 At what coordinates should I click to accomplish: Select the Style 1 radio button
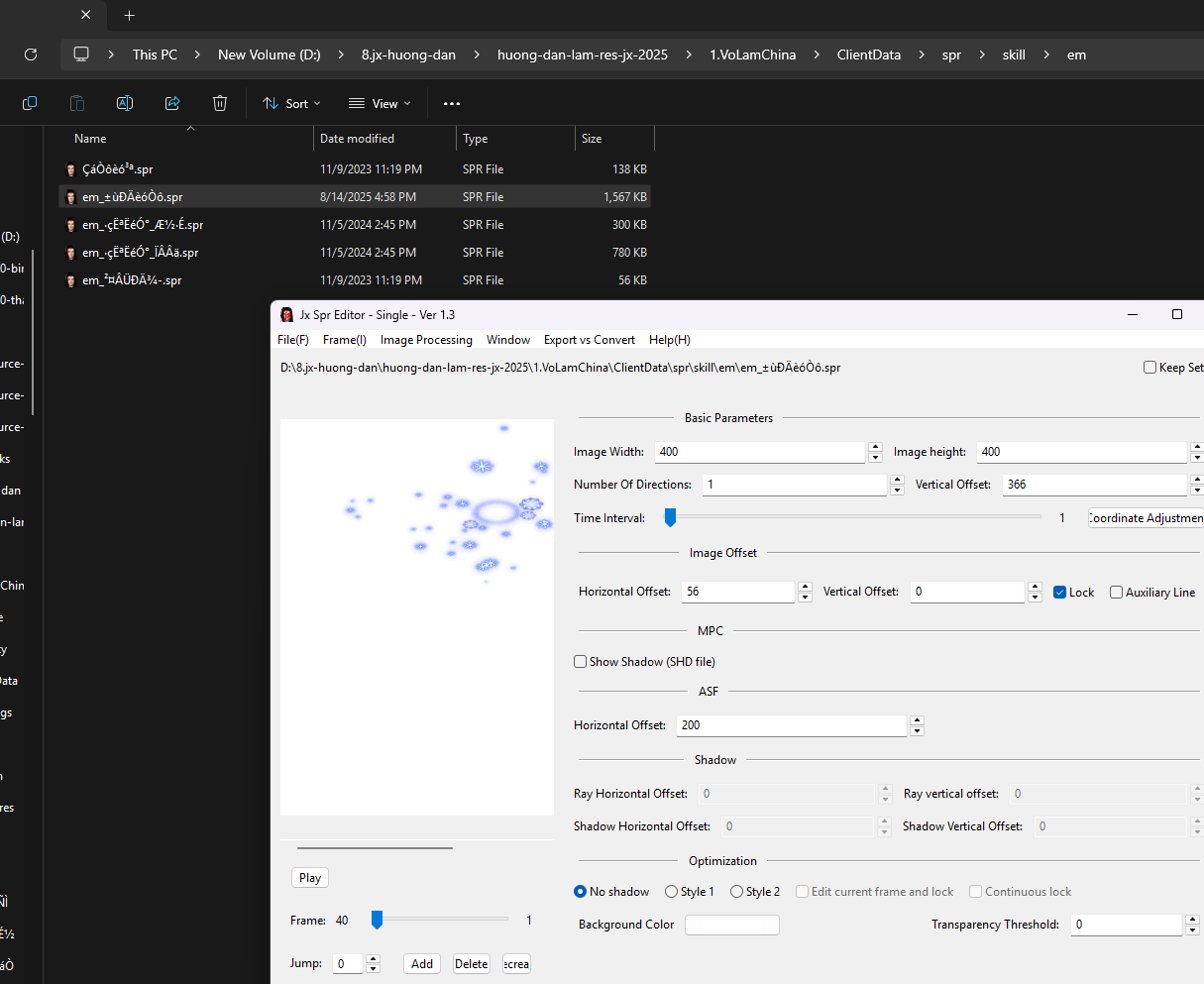(x=672, y=892)
